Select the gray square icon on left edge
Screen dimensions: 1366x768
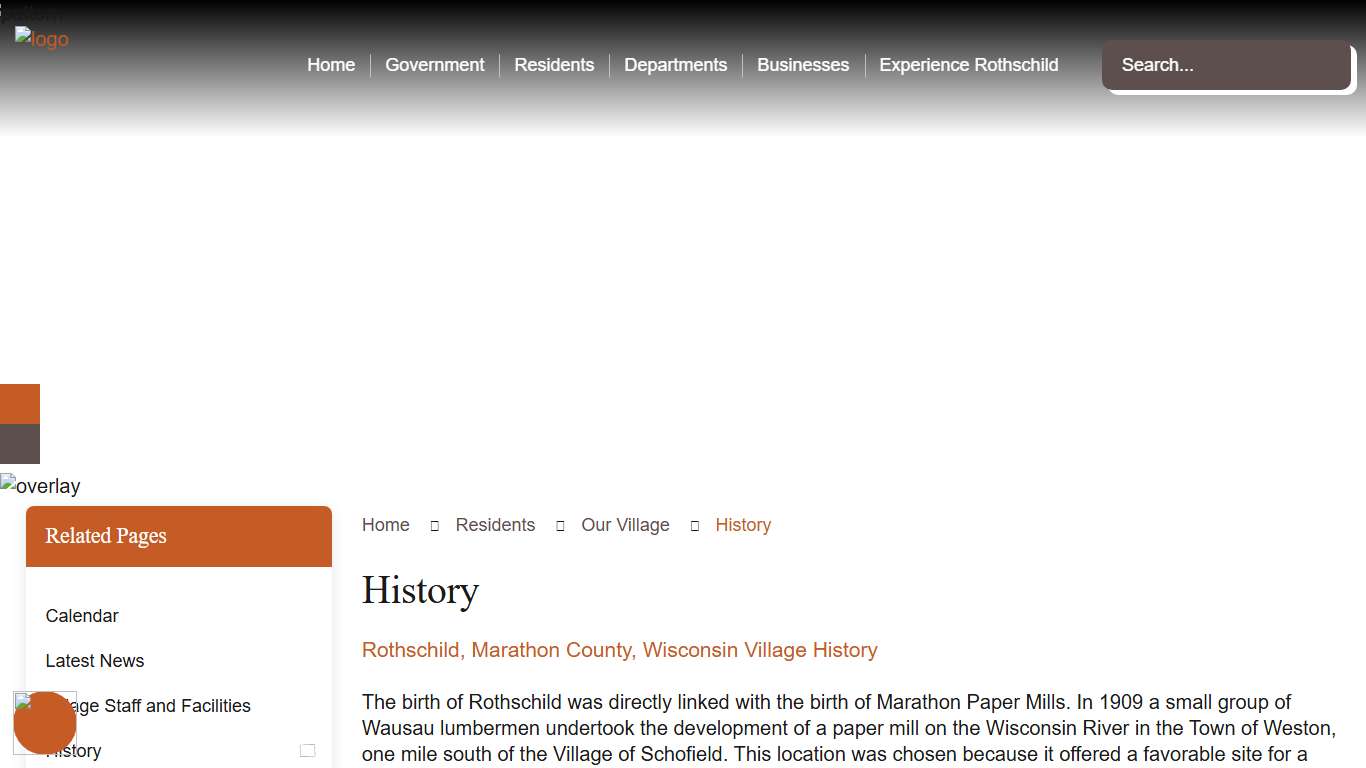[19, 443]
